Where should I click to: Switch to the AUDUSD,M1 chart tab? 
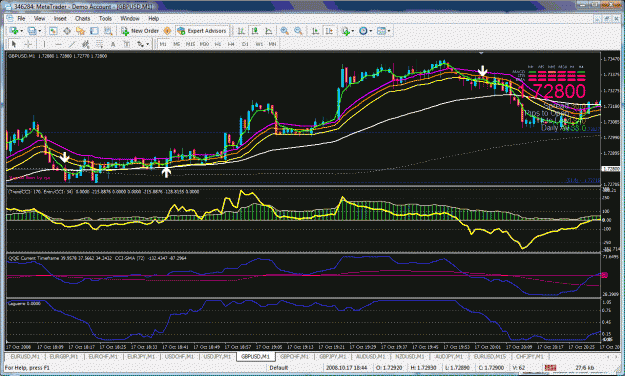(371, 356)
